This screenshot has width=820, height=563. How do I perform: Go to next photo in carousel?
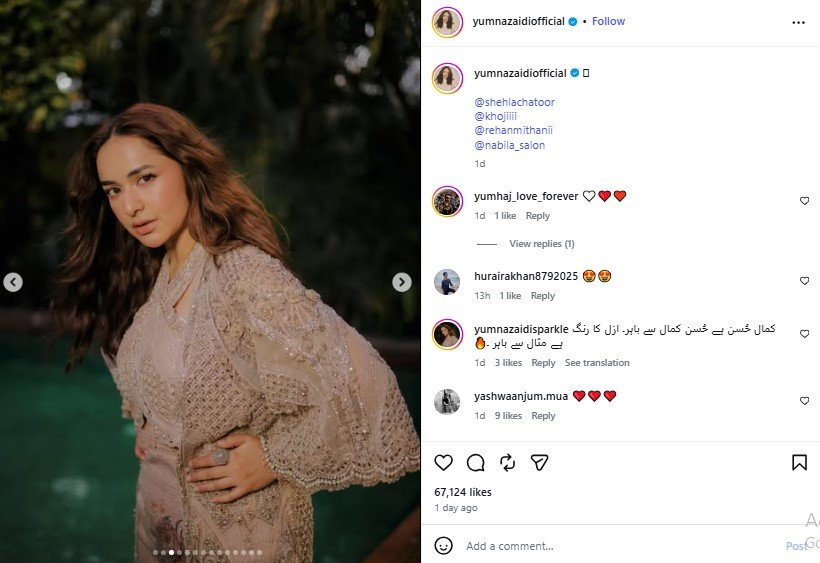402,282
